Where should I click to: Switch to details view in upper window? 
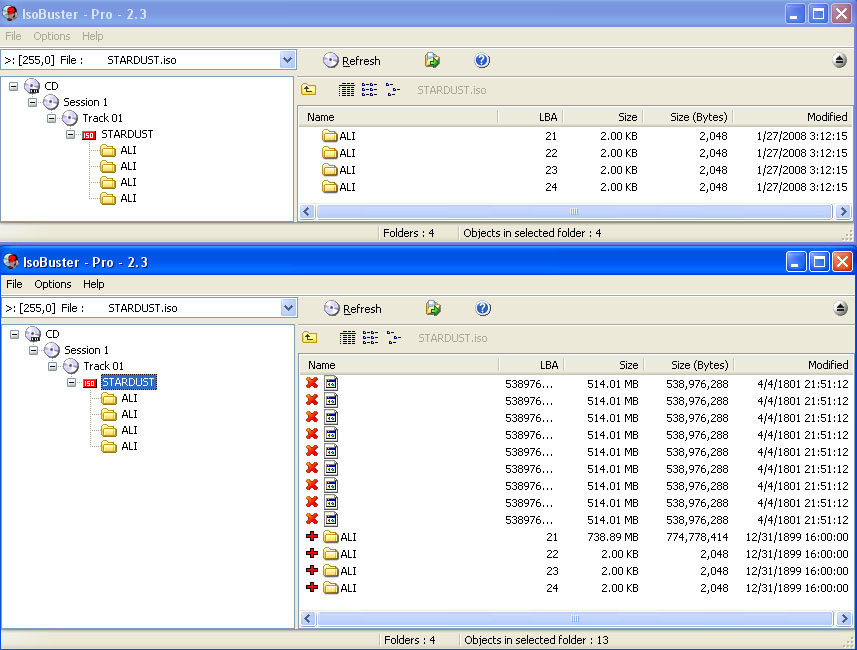[346, 90]
